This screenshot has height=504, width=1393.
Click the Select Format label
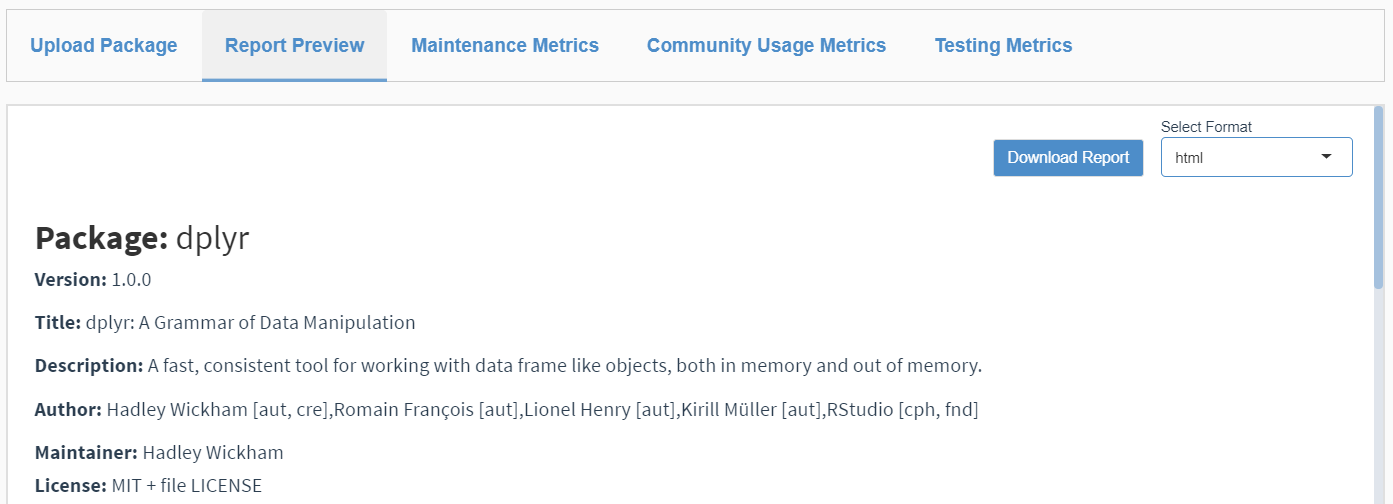tap(1206, 127)
